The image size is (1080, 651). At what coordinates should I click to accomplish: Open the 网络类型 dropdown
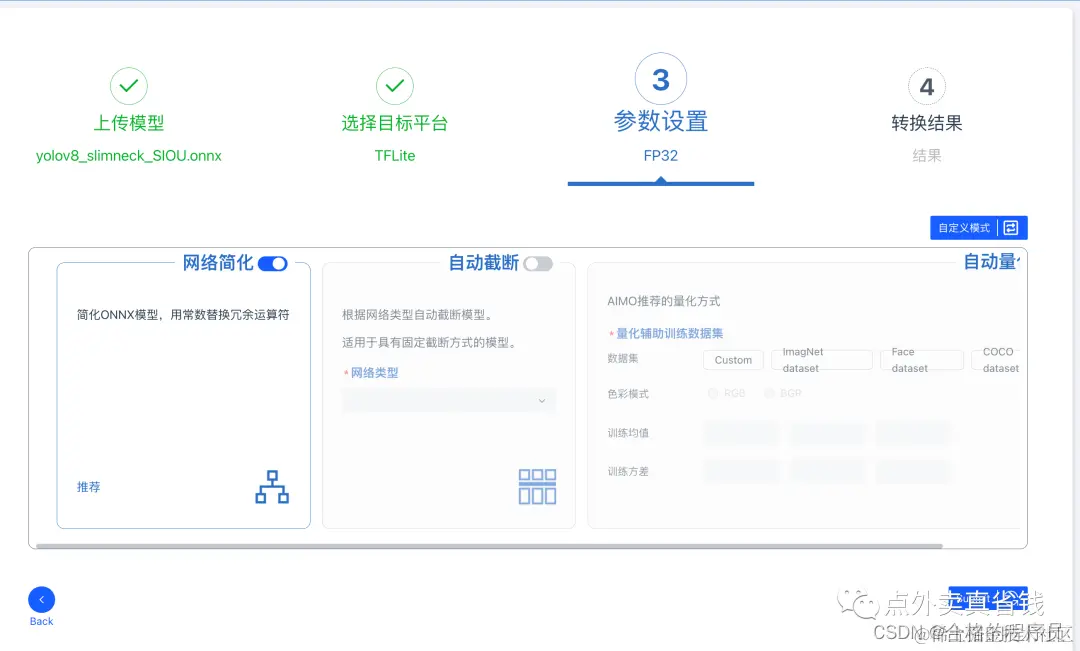click(448, 400)
